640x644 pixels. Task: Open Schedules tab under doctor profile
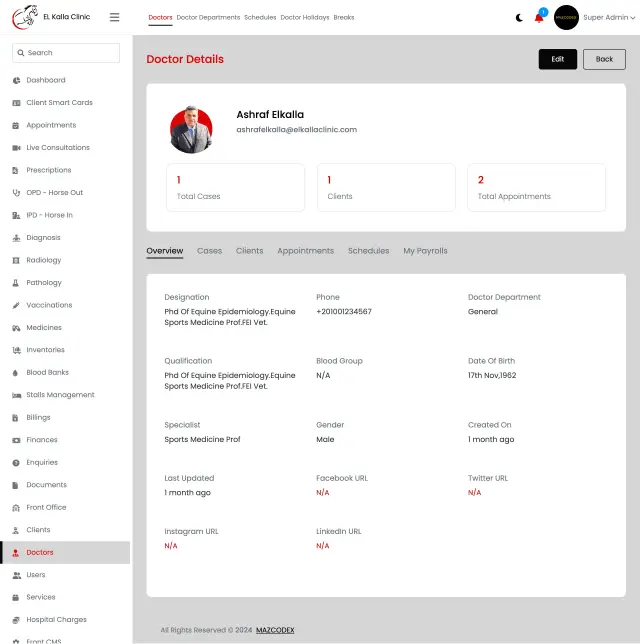point(368,251)
